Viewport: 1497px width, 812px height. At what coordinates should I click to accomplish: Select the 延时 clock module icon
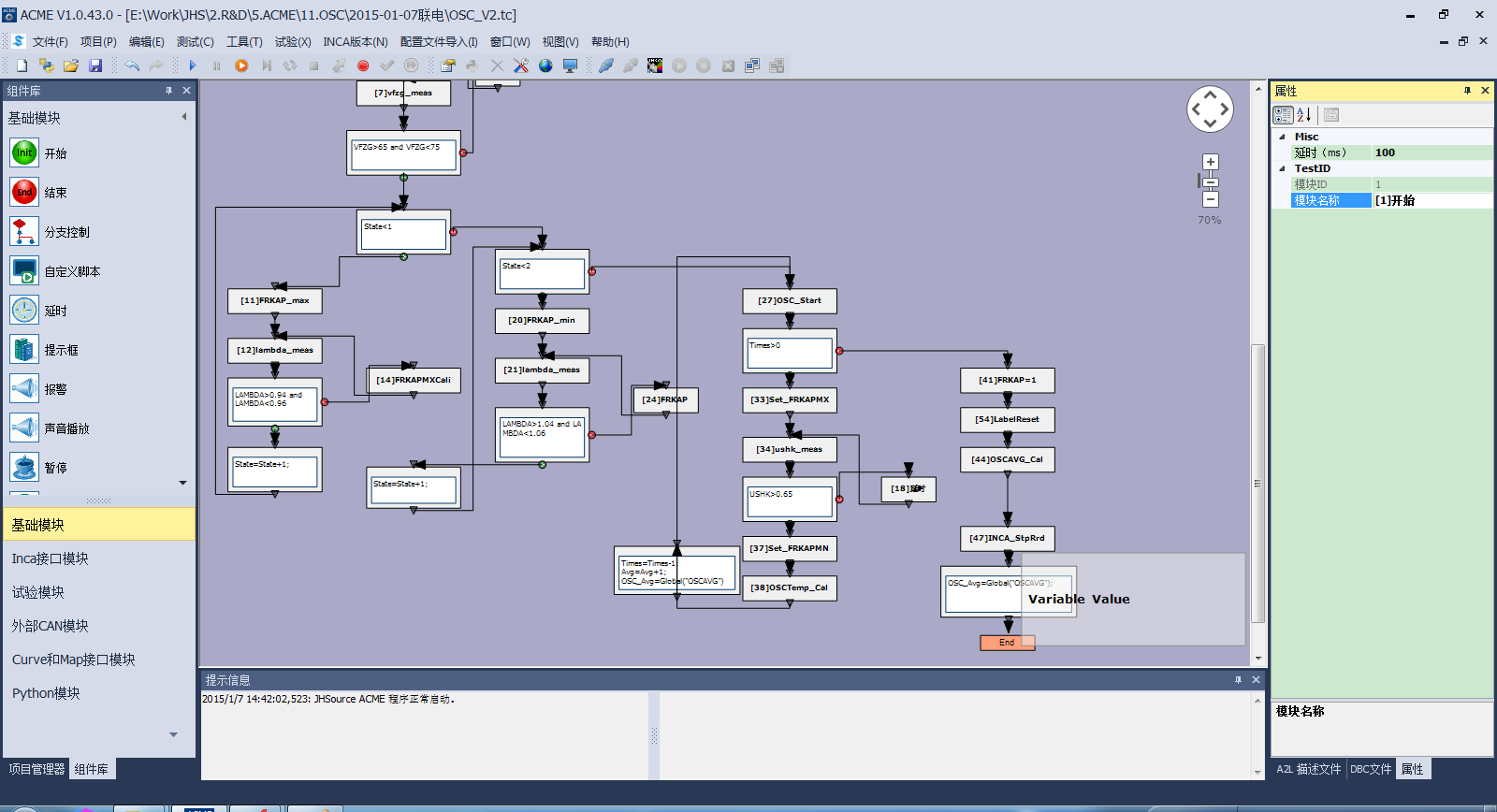24,310
